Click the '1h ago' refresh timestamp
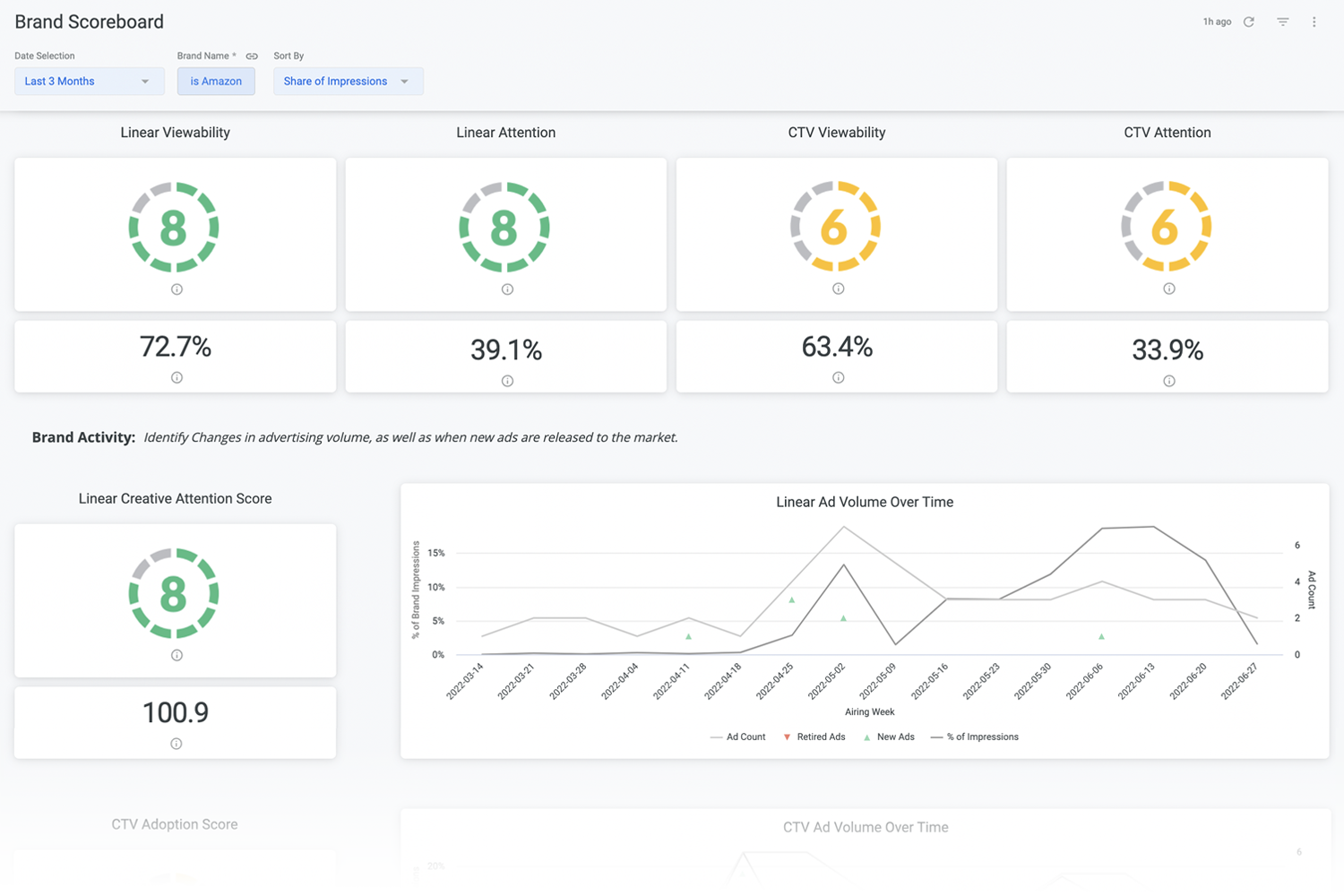Image resolution: width=1344 pixels, height=896 pixels. [x=1217, y=22]
